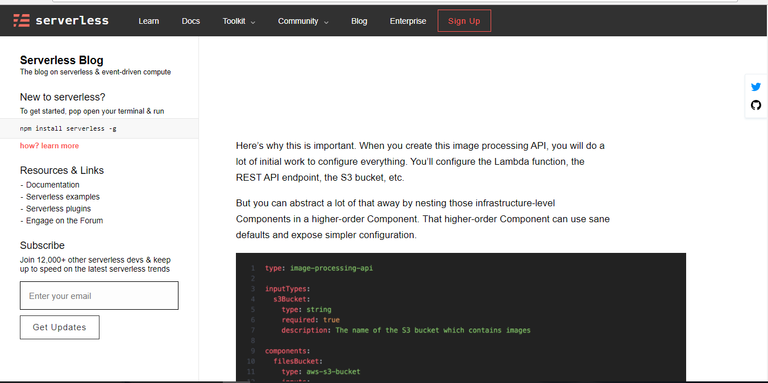
Task: Click 'how? learn more' link
Action: pyautogui.click(x=49, y=145)
